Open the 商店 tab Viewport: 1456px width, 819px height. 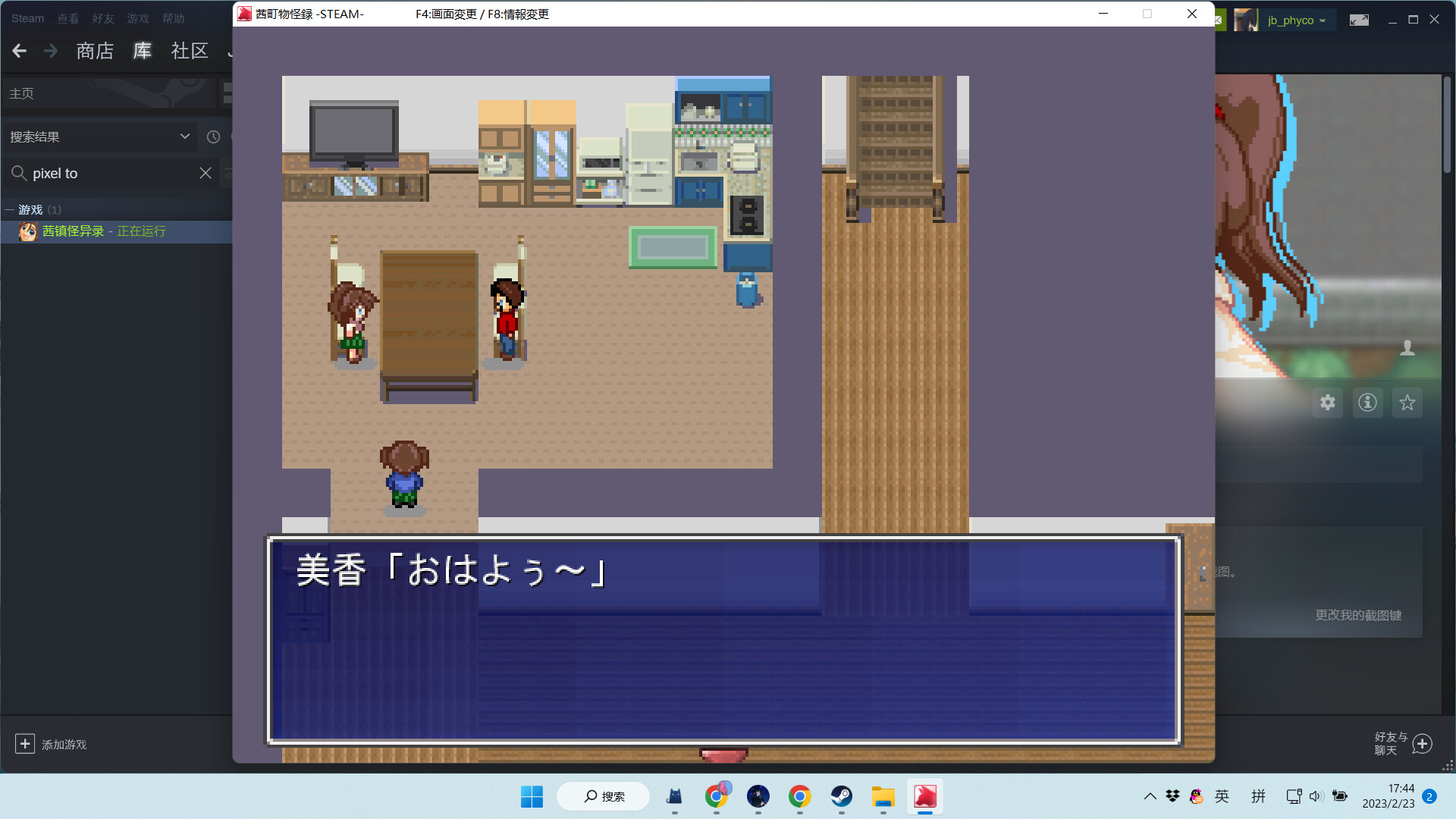(x=95, y=51)
